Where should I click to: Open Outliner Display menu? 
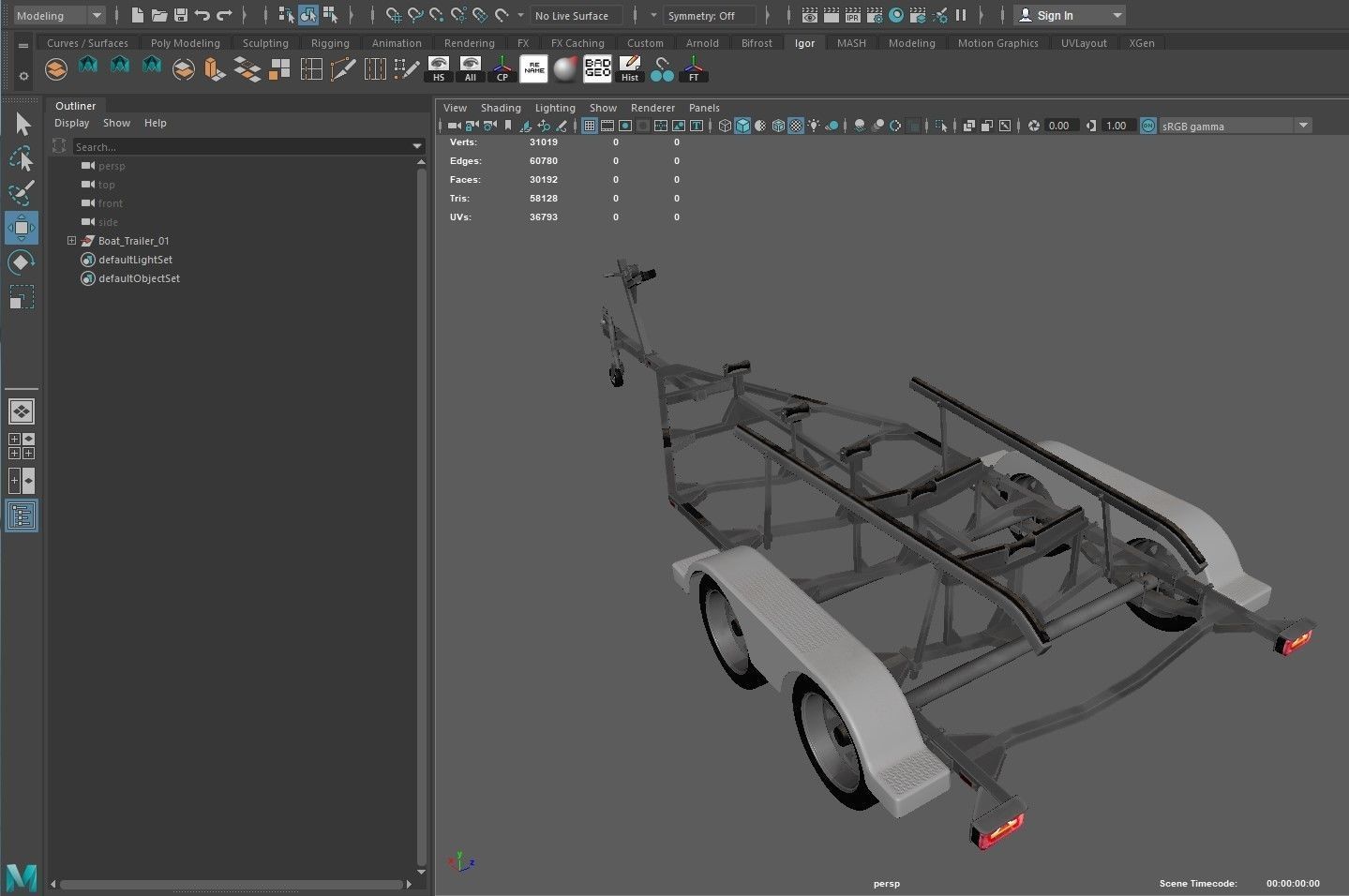click(x=72, y=123)
